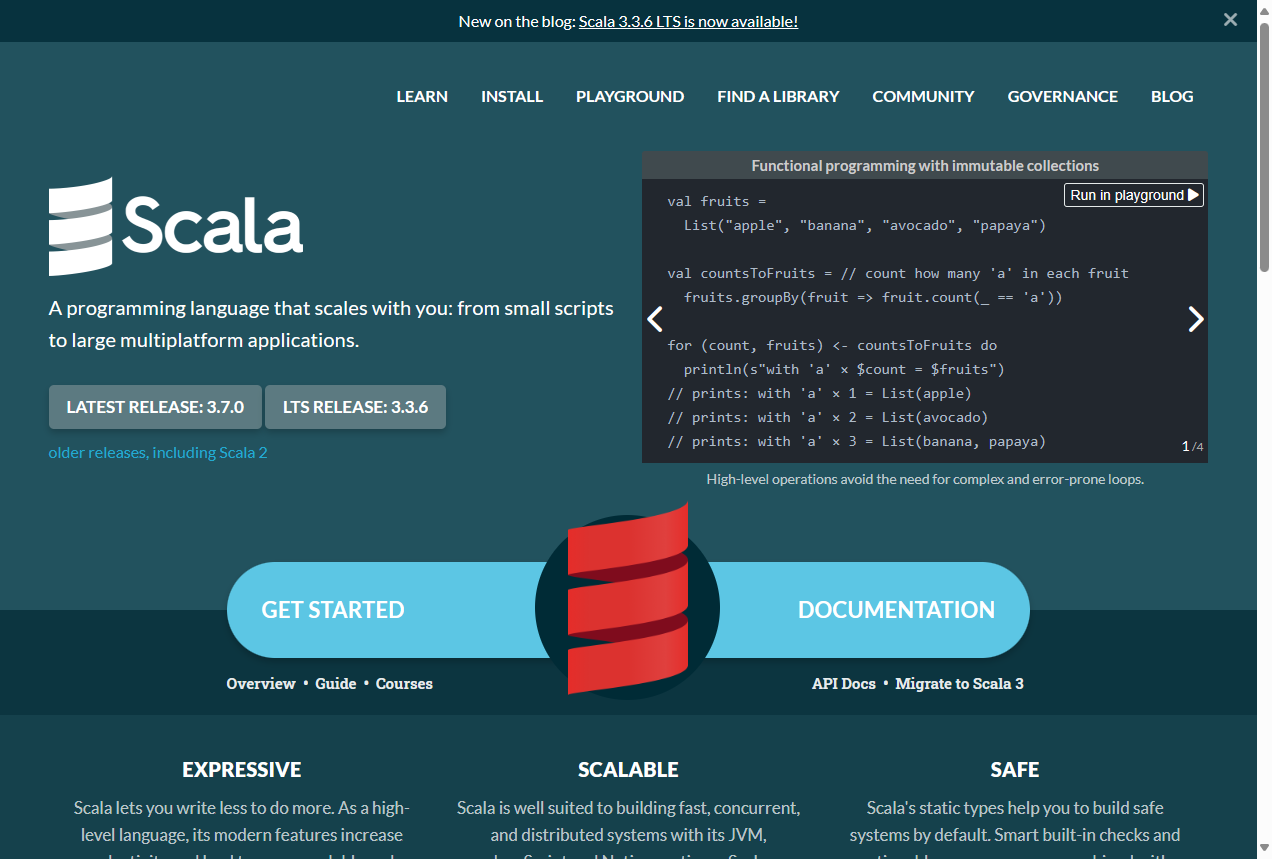Run the code sample in playground
The width and height of the screenshot is (1272, 859).
coord(1133,195)
